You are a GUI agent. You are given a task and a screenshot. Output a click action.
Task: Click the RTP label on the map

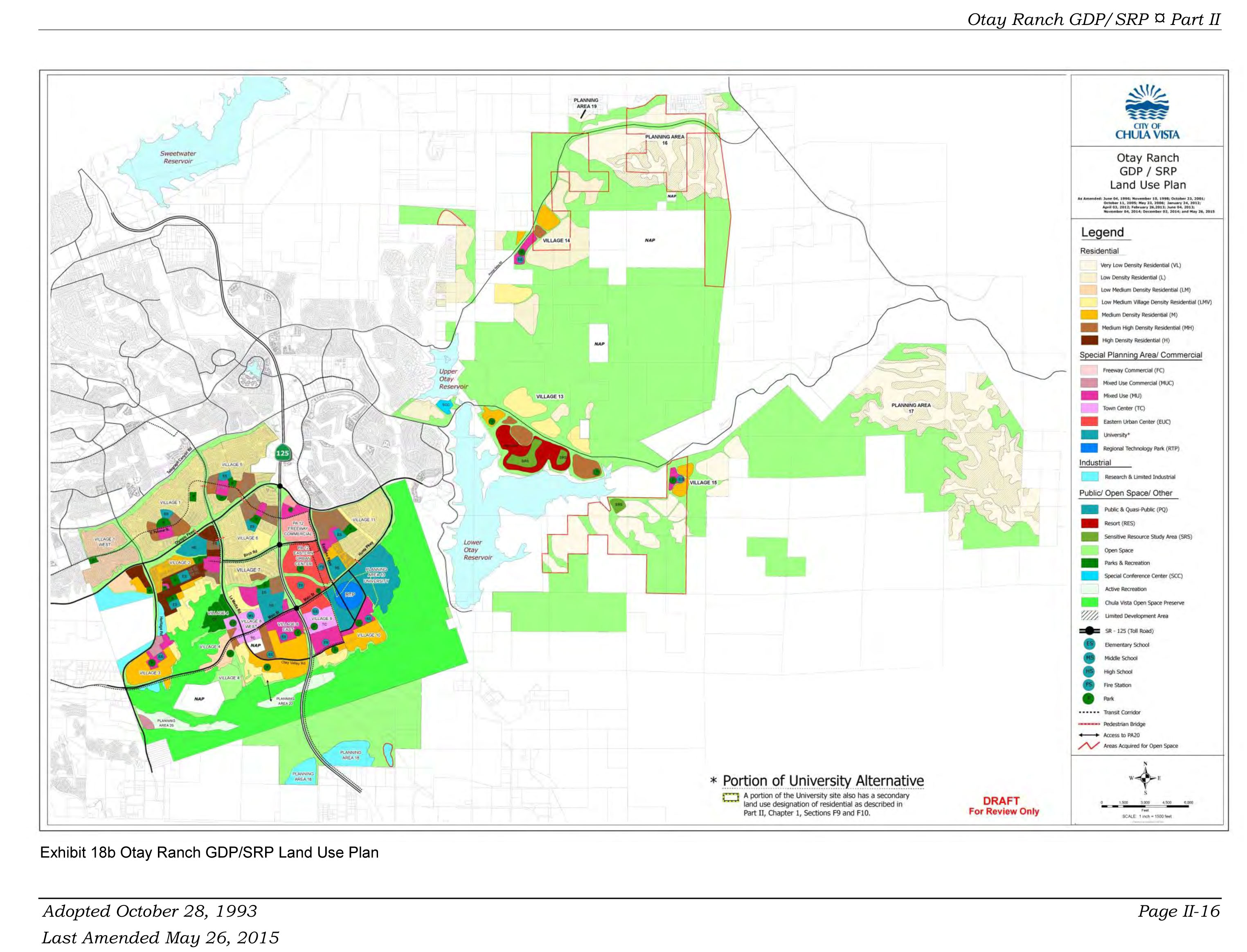click(x=349, y=594)
